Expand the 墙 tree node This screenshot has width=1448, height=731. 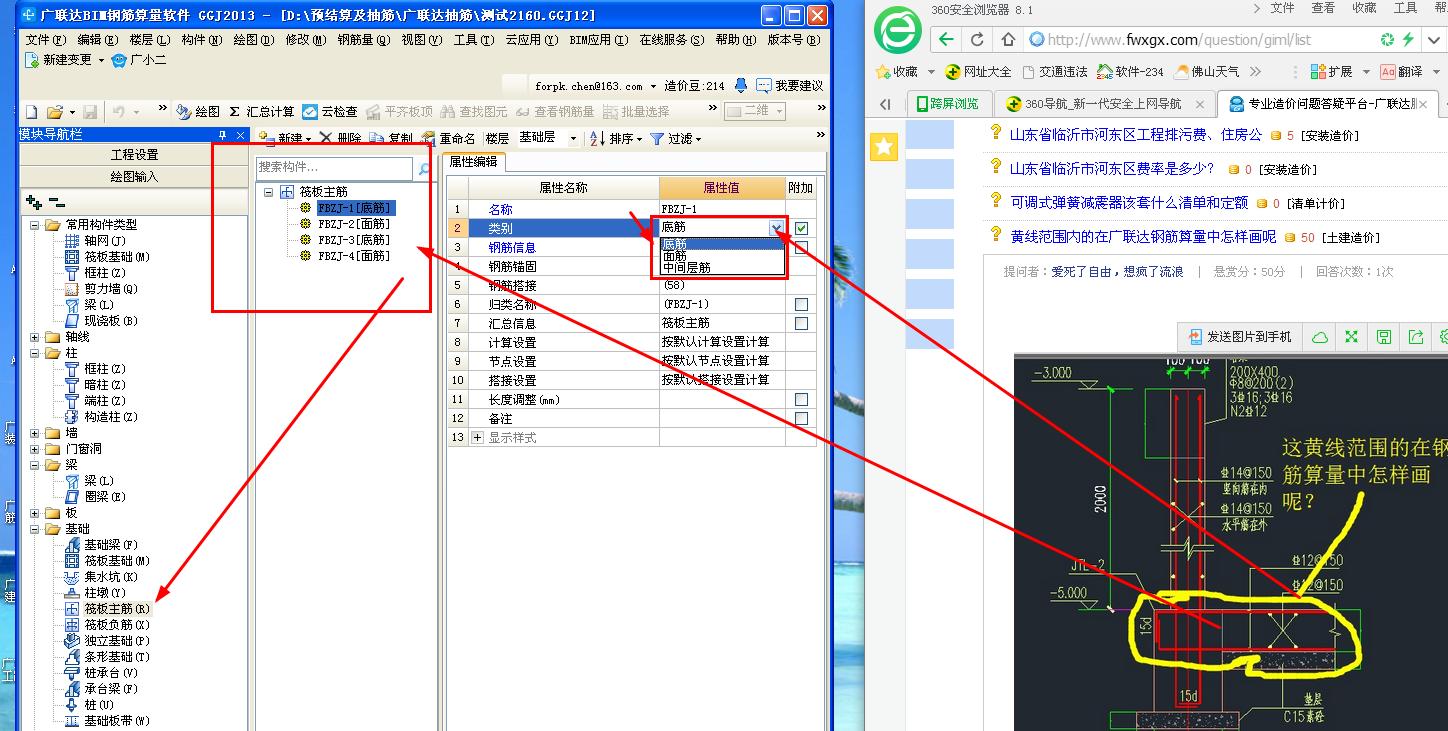coord(35,433)
